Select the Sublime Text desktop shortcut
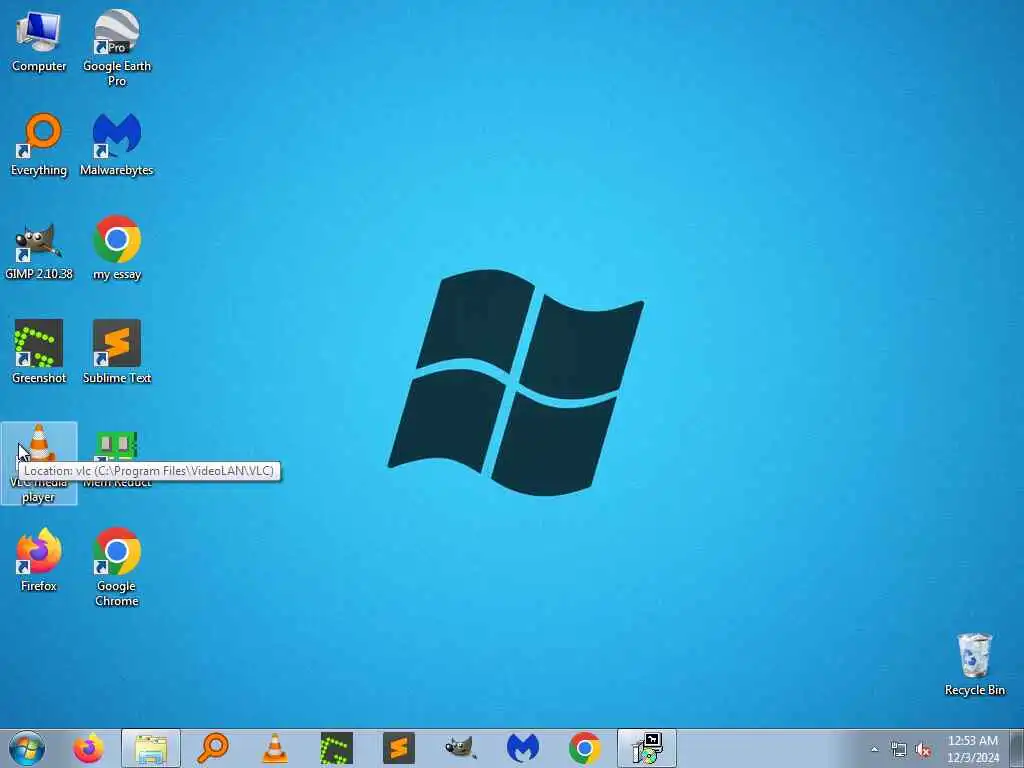 pyautogui.click(x=117, y=352)
